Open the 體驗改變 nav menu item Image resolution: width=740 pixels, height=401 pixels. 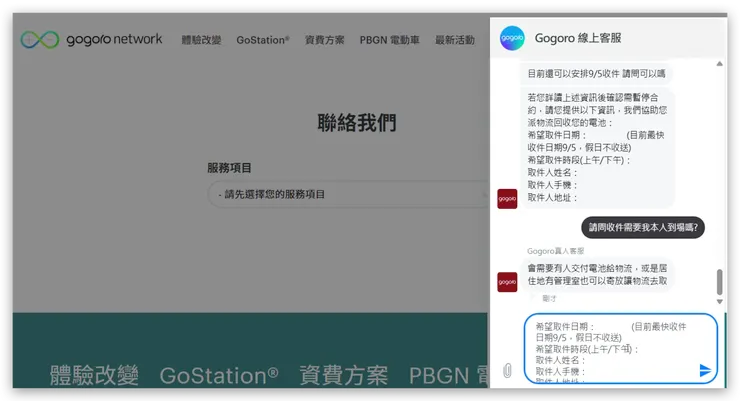[x=202, y=40]
